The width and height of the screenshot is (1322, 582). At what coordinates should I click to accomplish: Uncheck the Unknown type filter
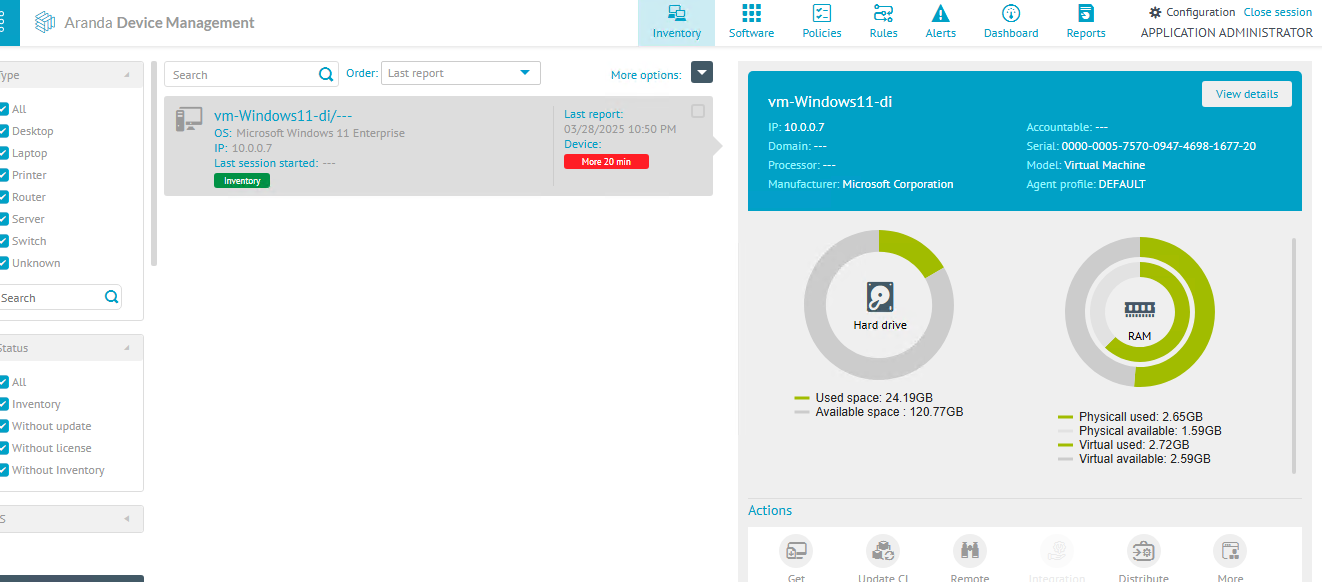(4, 263)
